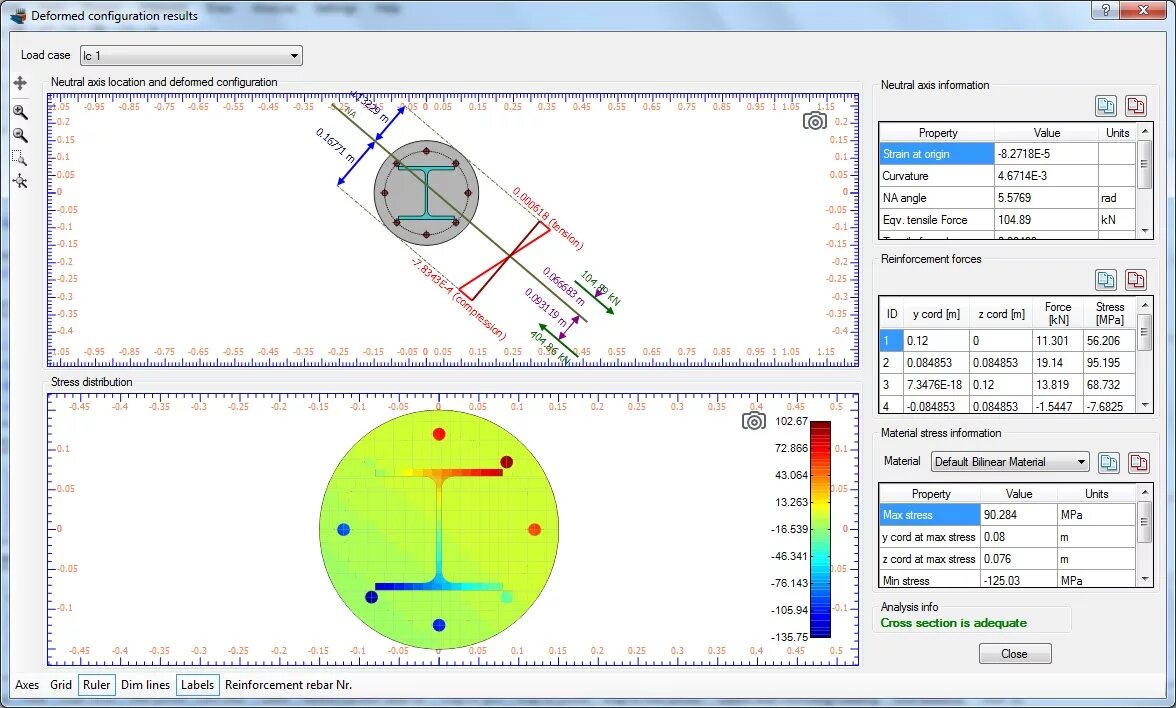Image resolution: width=1176 pixels, height=708 pixels.
Task: Click the reinforcement forces table scrollbar
Action: 1144,354
